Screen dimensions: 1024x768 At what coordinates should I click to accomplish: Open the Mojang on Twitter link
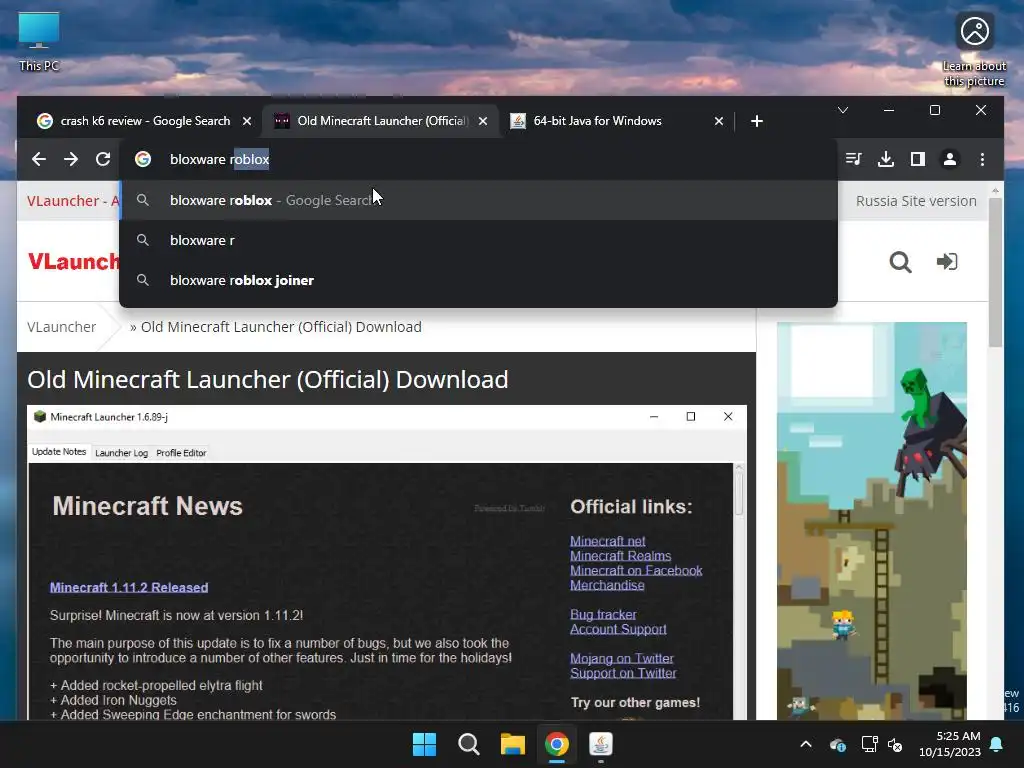tap(622, 659)
